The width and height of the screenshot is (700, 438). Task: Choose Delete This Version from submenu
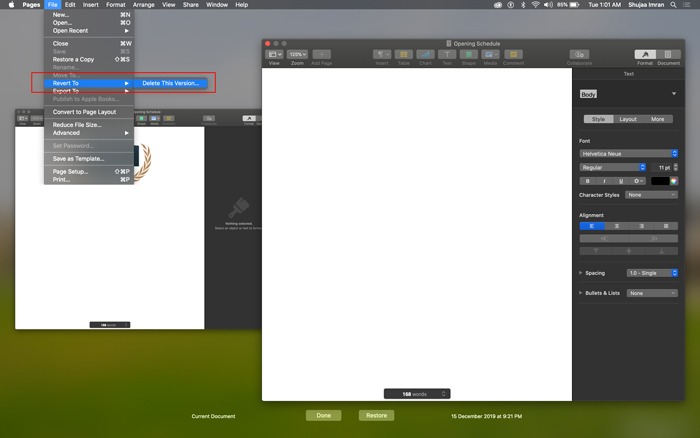pos(170,83)
